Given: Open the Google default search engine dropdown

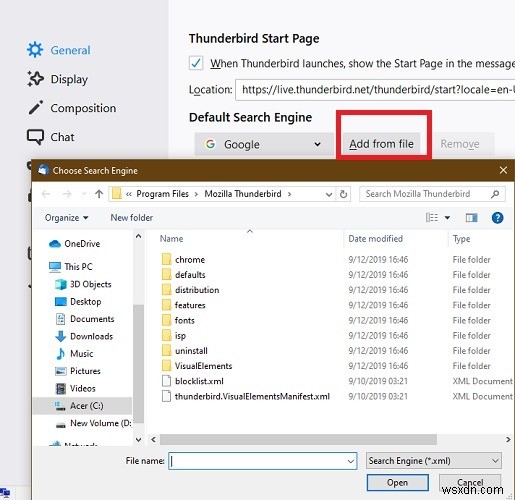Looking at the screenshot, I should pos(264,144).
